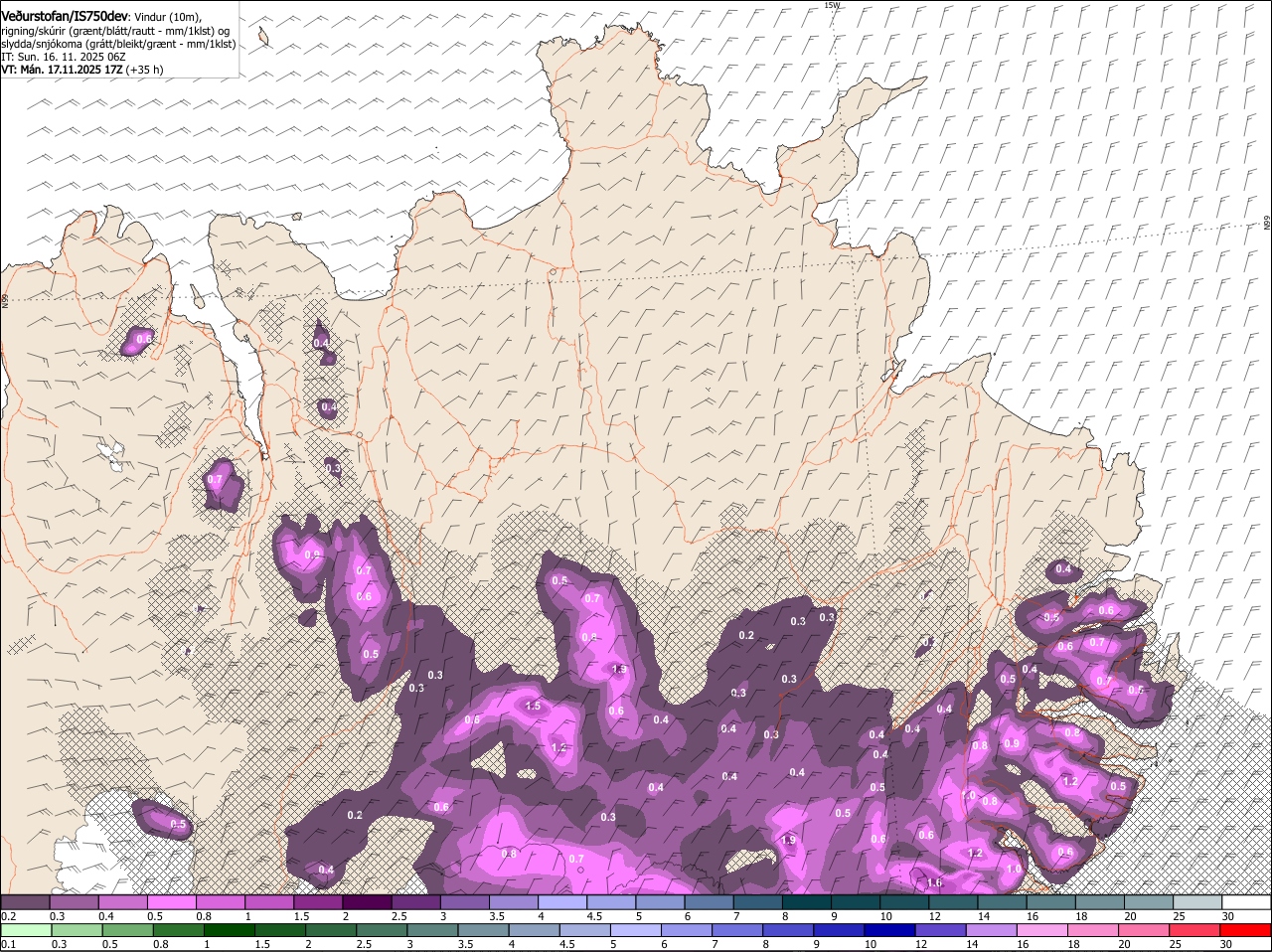The image size is (1272, 952).
Task: Click the 'VT: Mán. 17.11.2025 17Z' valid time
Action: coord(62,71)
